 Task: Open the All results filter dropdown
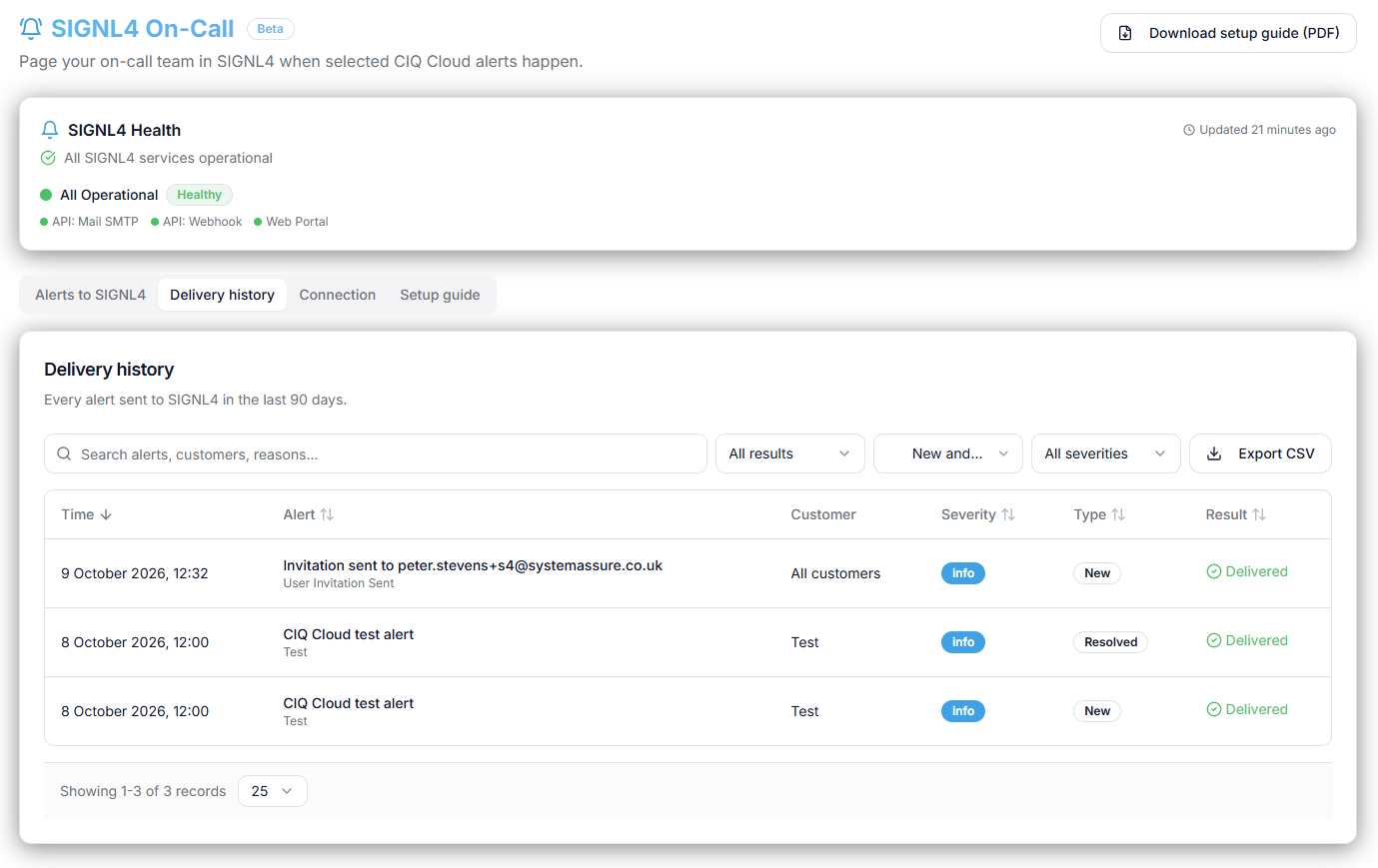[790, 453]
